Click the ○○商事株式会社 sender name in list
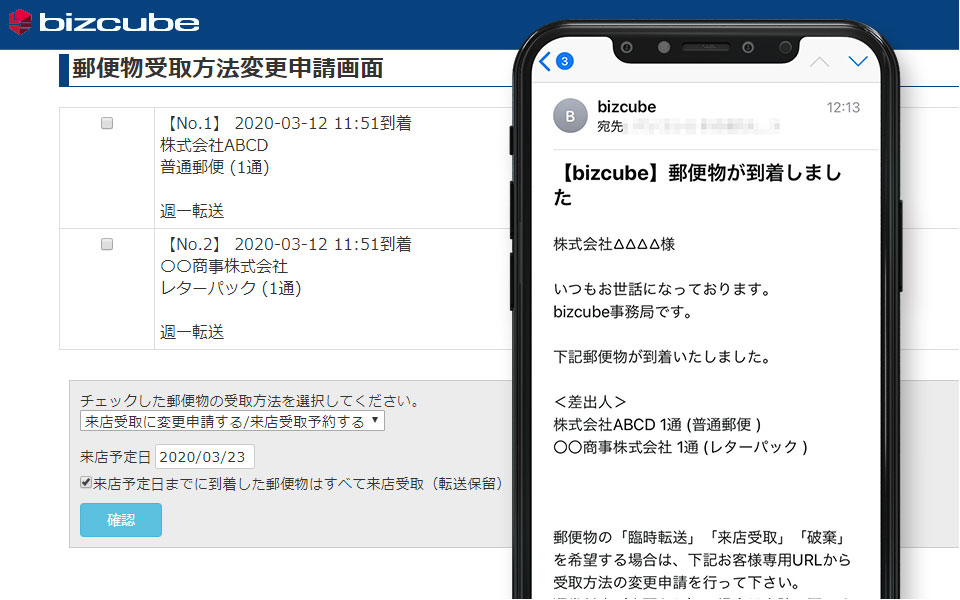Viewport: 960px width, 600px height. (224, 266)
